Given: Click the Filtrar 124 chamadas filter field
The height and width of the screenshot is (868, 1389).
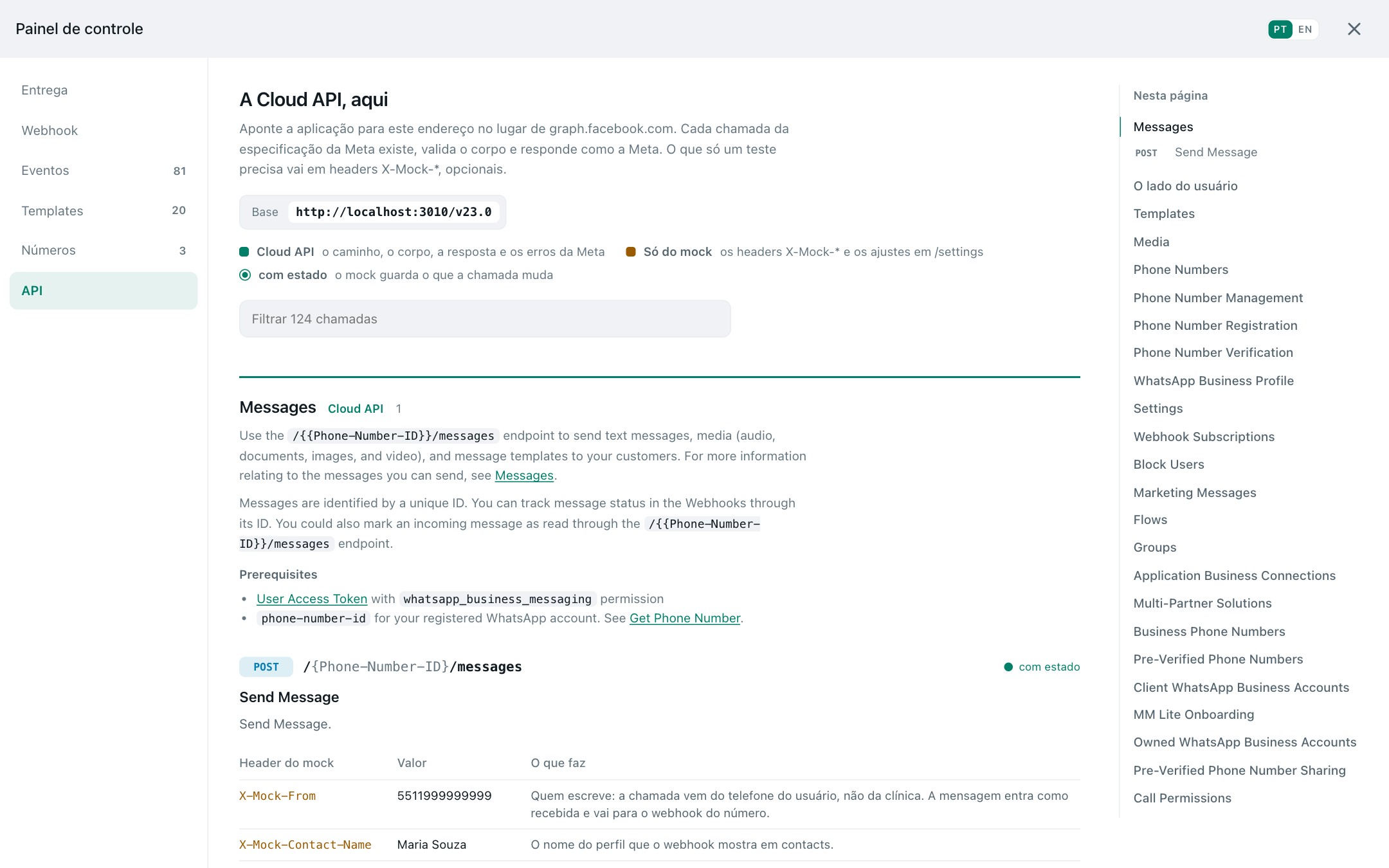Looking at the screenshot, I should (x=485, y=319).
